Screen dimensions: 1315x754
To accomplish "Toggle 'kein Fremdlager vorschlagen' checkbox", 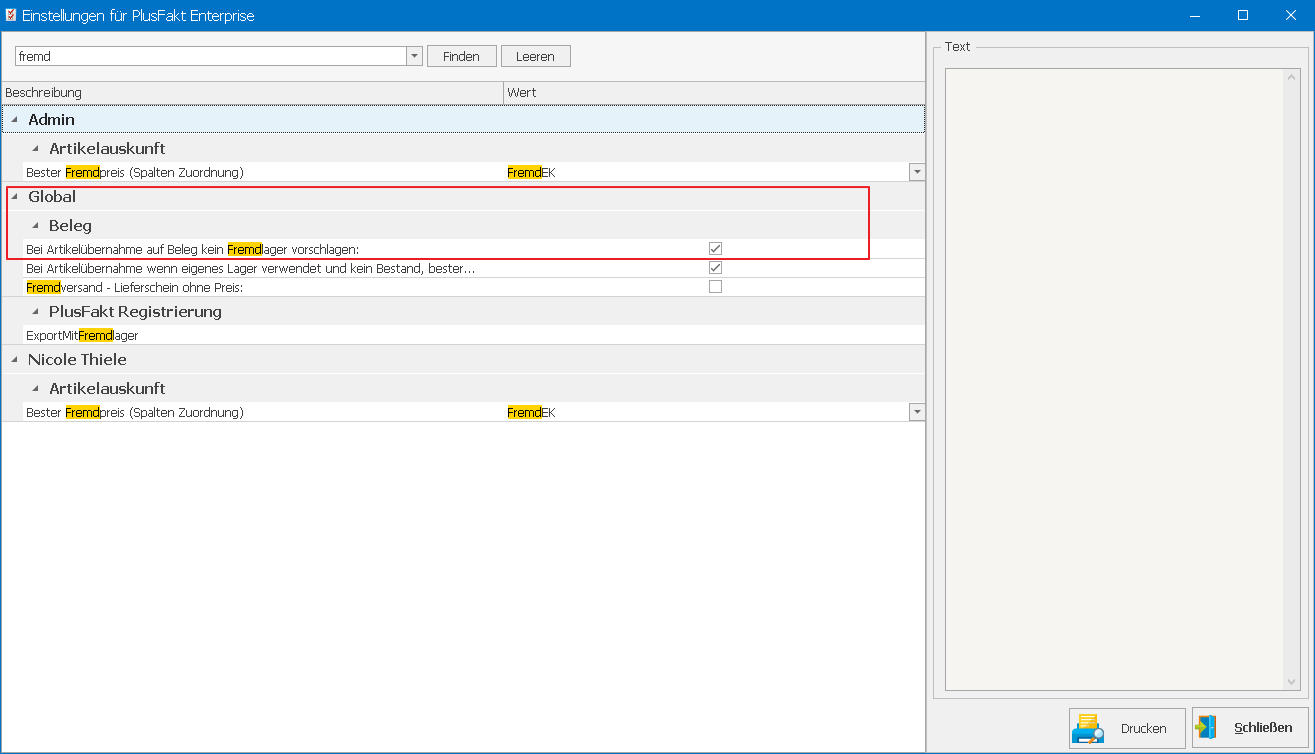I will (x=715, y=248).
